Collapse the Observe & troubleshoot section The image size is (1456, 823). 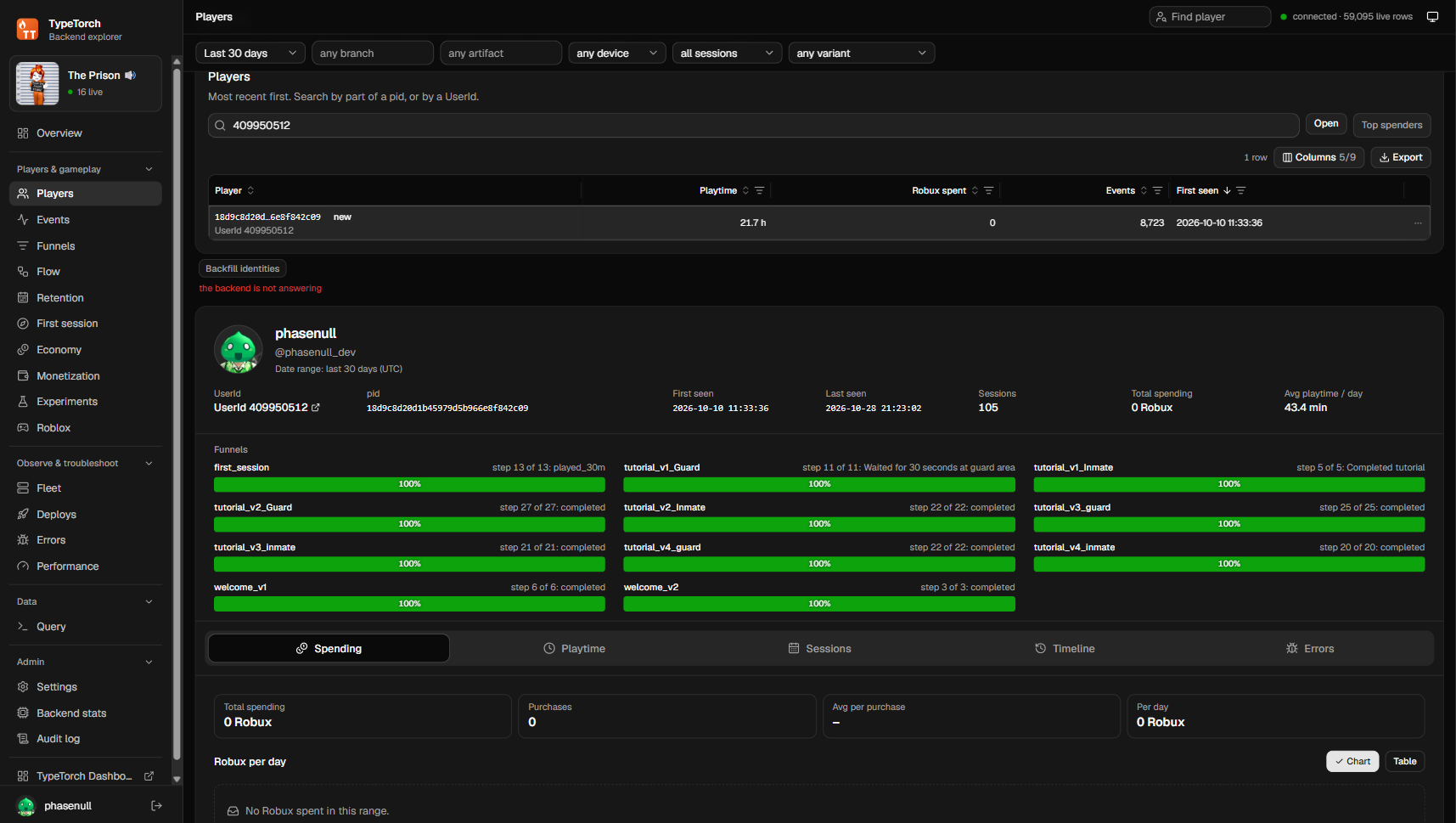pos(85,464)
